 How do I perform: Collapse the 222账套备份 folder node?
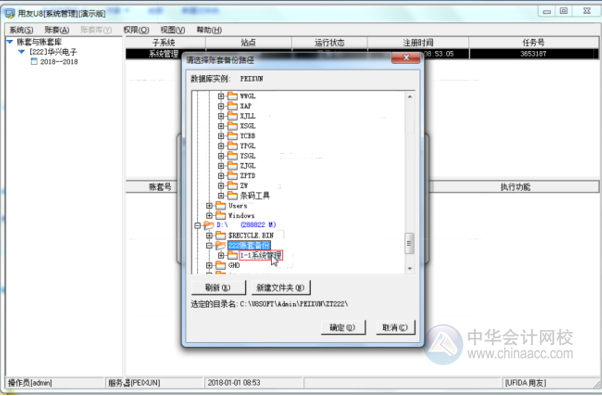209,245
